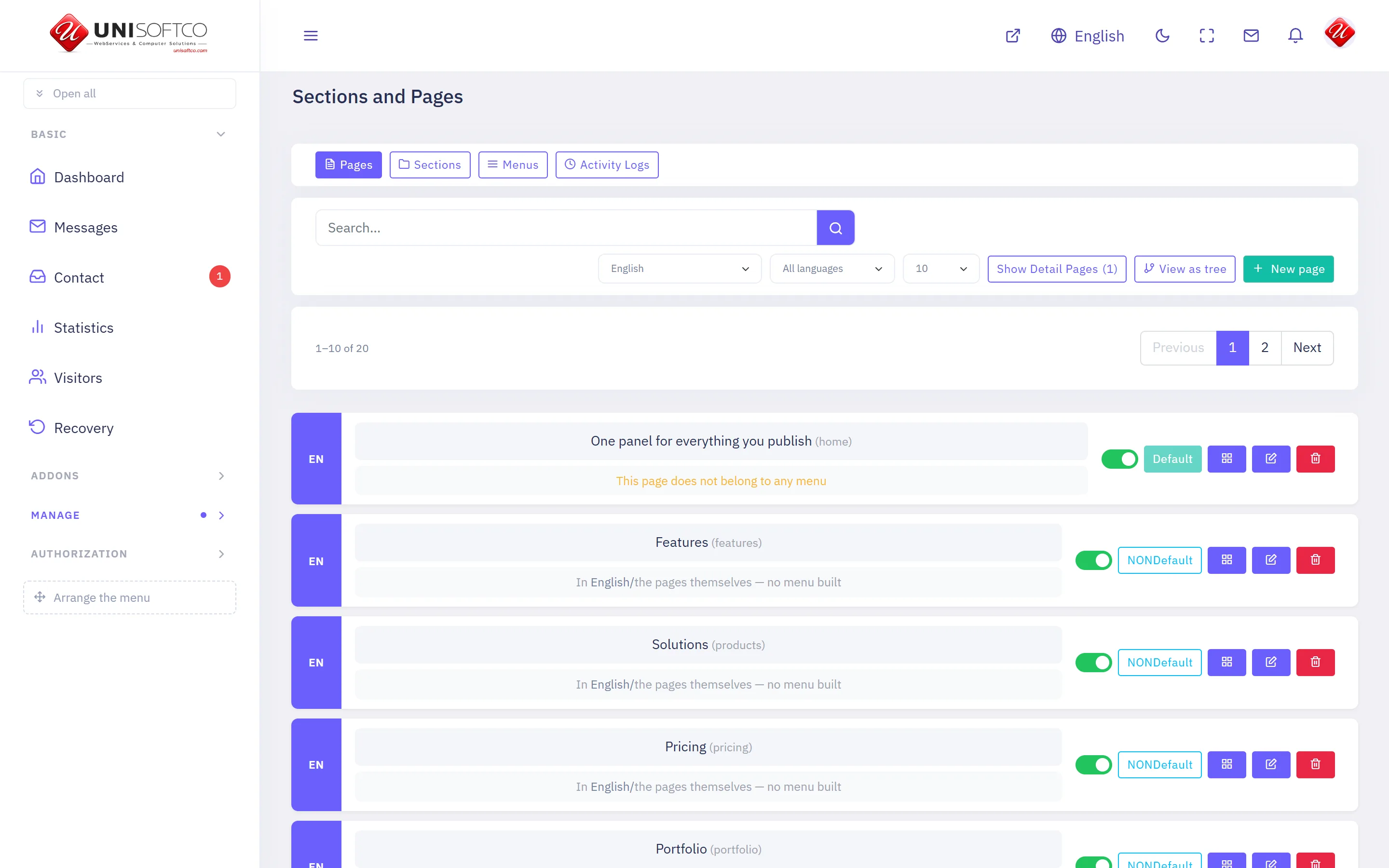Open notifications bell

(x=1295, y=36)
